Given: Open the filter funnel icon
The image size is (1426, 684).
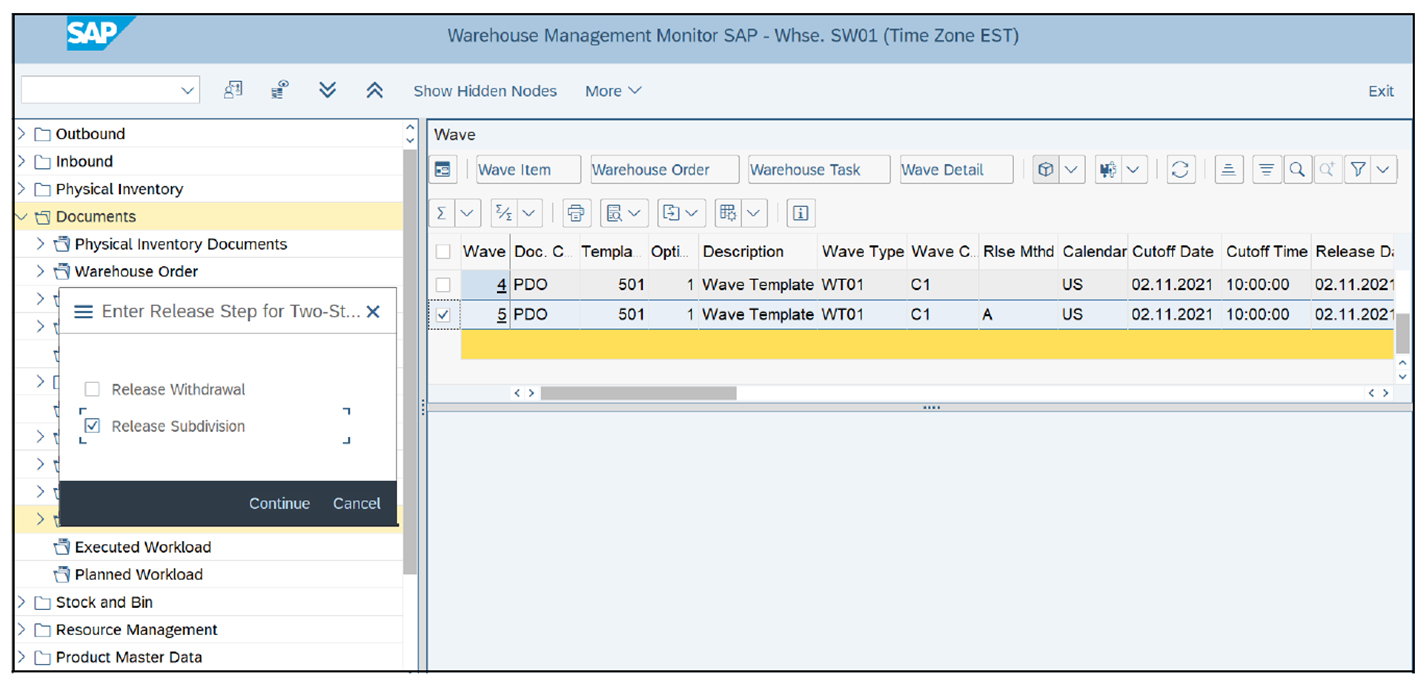Looking at the screenshot, I should 1358,169.
